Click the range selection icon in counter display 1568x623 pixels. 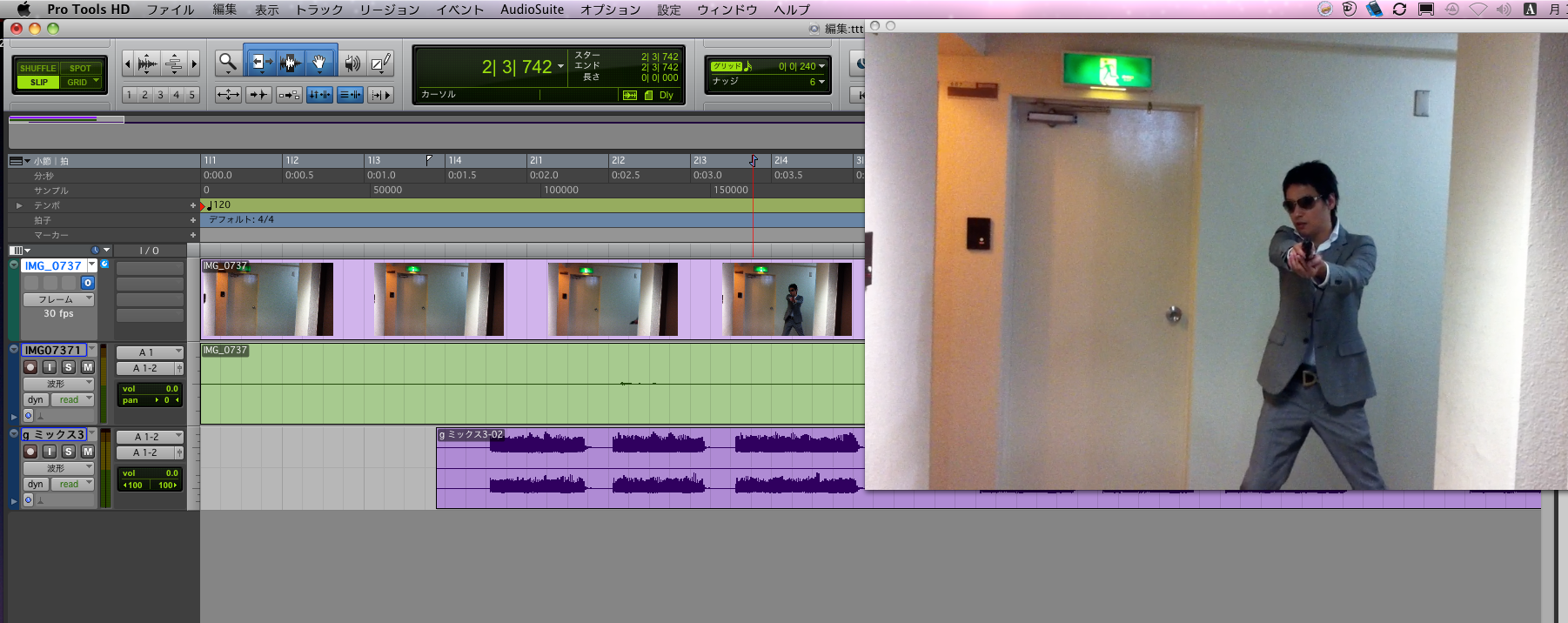tap(630, 95)
